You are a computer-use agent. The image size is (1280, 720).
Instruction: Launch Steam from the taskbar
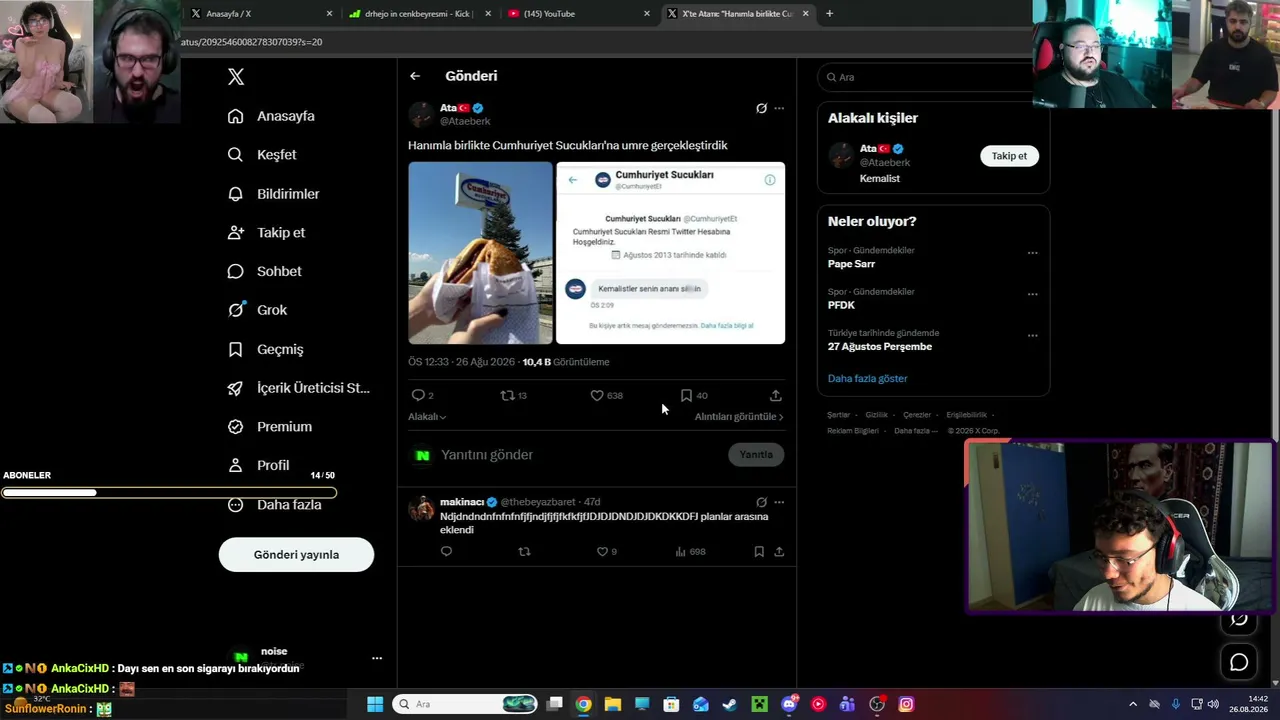click(x=730, y=704)
